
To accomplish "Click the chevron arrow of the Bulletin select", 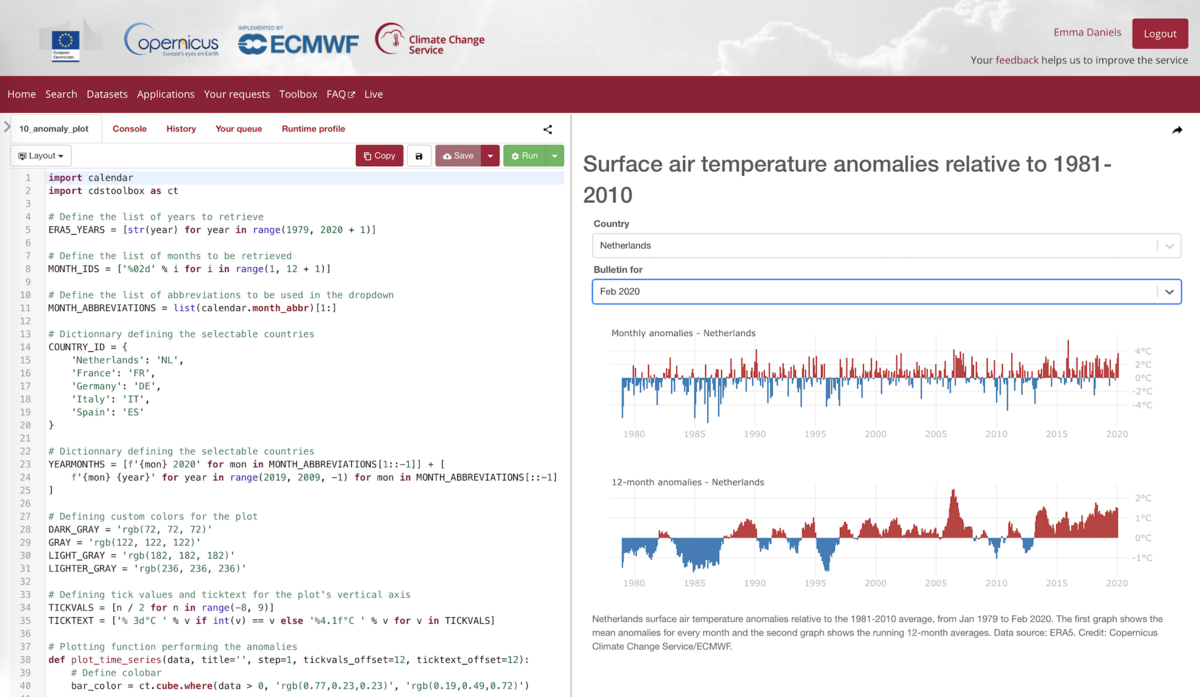I will 1169,292.
